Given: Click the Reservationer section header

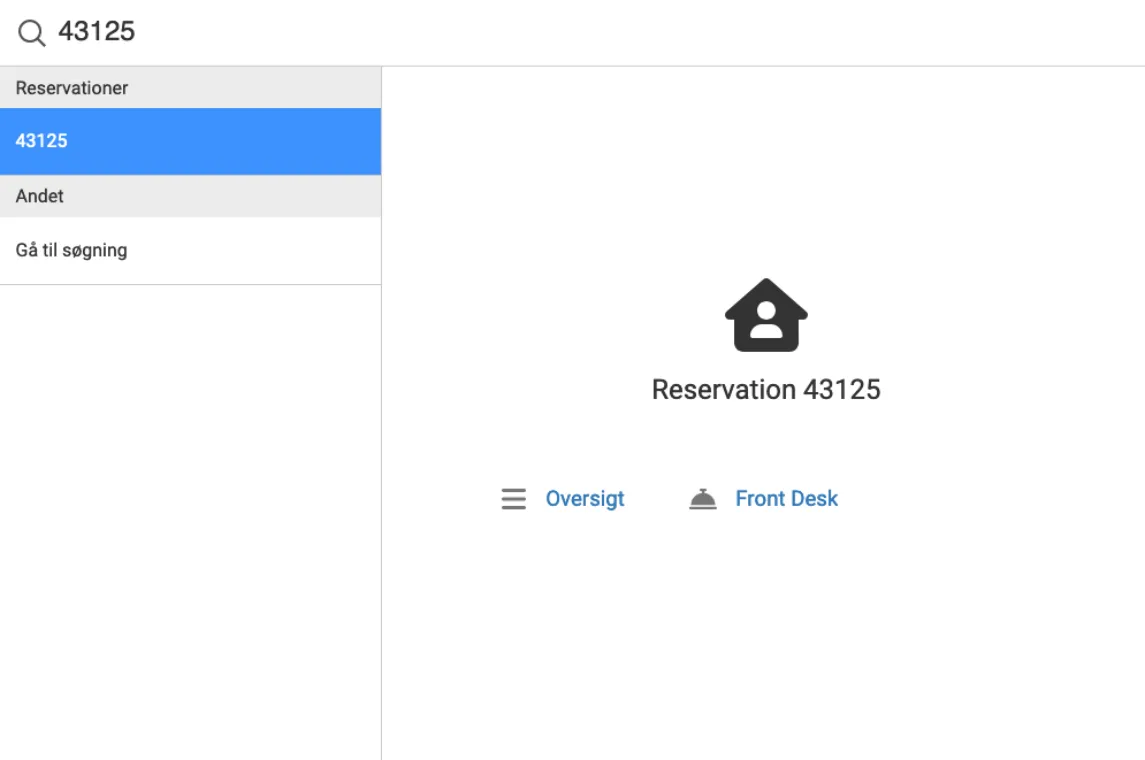Looking at the screenshot, I should click(x=72, y=88).
